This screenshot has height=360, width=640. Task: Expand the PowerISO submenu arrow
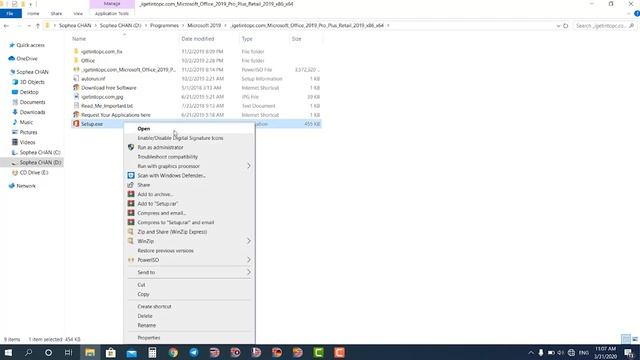click(x=249, y=260)
